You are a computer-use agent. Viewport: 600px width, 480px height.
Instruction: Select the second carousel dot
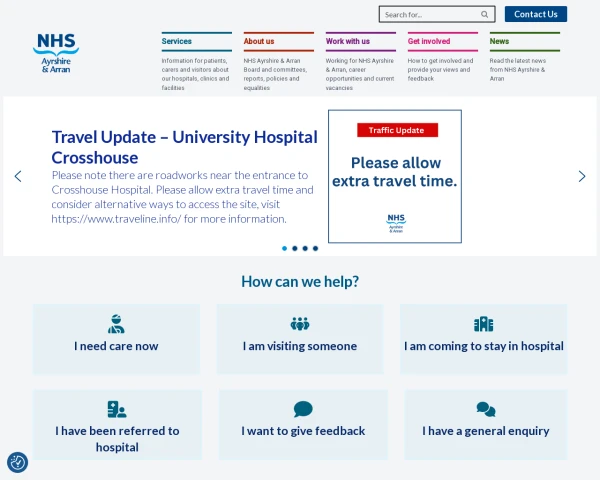[x=295, y=248]
